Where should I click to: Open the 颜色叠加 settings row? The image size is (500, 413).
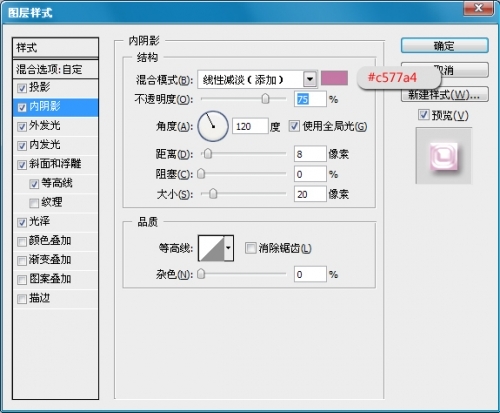point(55,241)
